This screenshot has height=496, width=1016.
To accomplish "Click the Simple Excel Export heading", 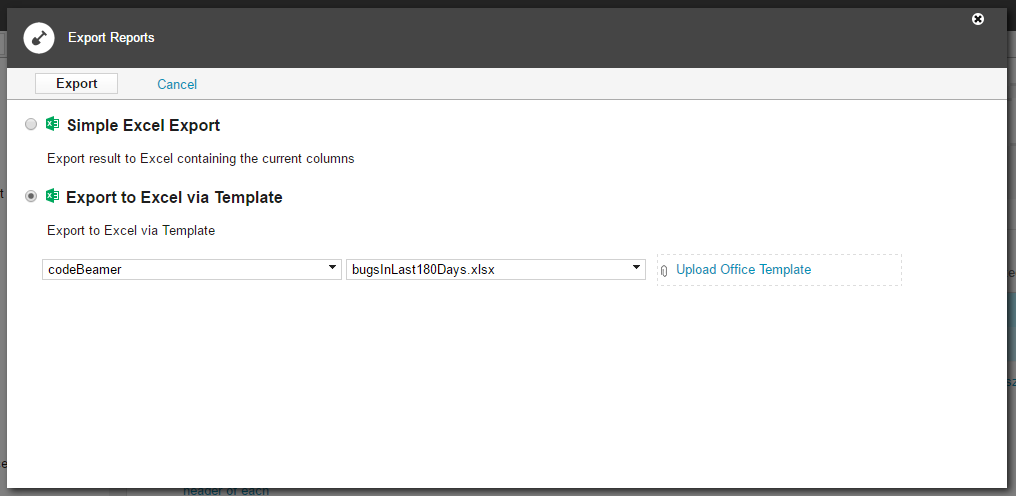I will pyautogui.click(x=144, y=125).
